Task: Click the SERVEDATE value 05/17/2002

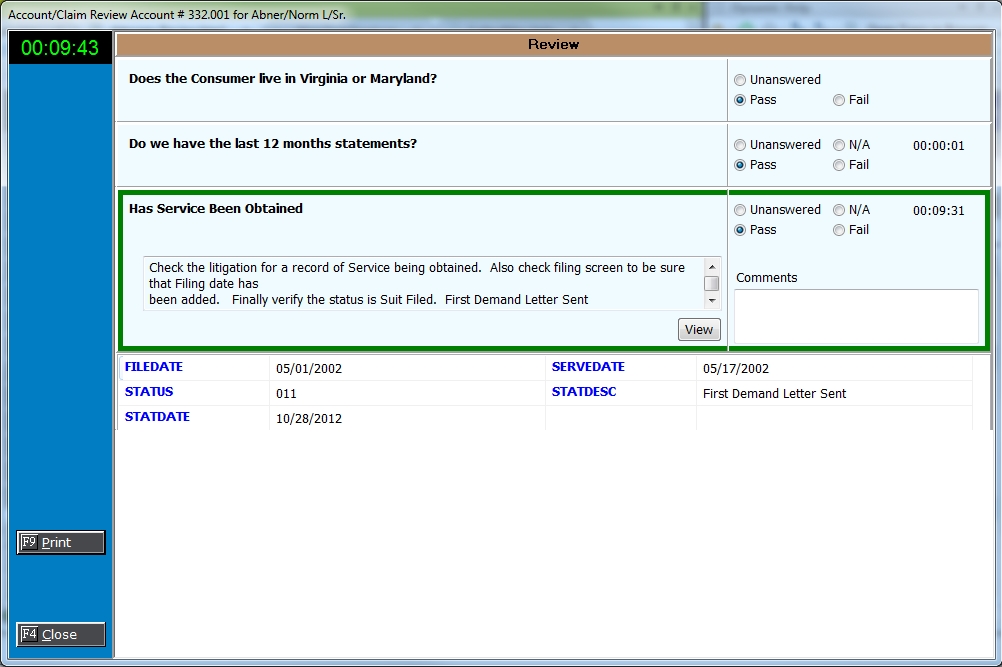Action: tap(736, 369)
